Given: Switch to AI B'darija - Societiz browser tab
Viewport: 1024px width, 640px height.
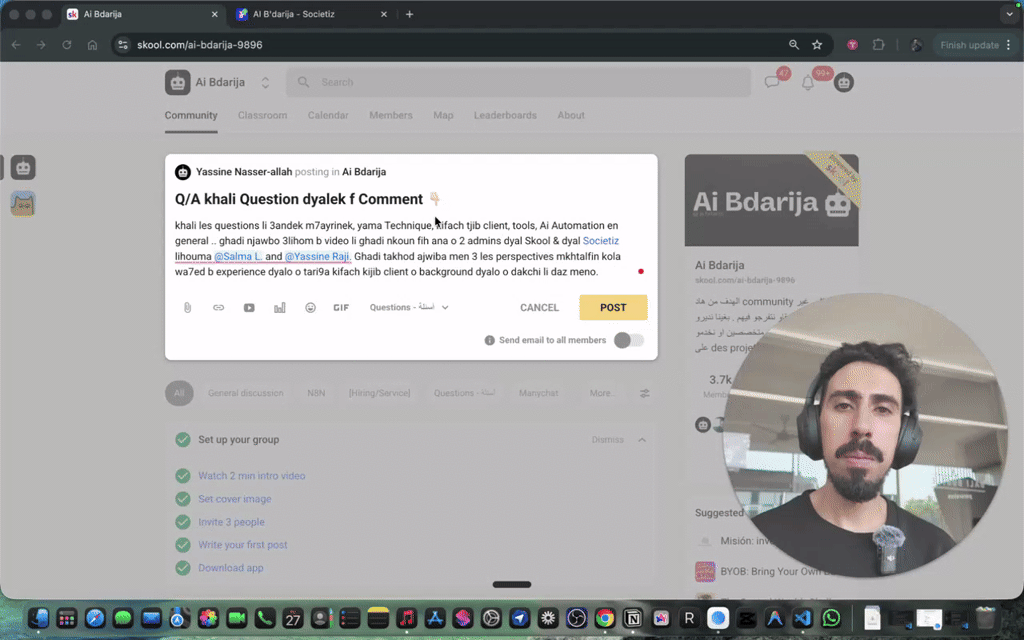Looking at the screenshot, I should [x=312, y=14].
